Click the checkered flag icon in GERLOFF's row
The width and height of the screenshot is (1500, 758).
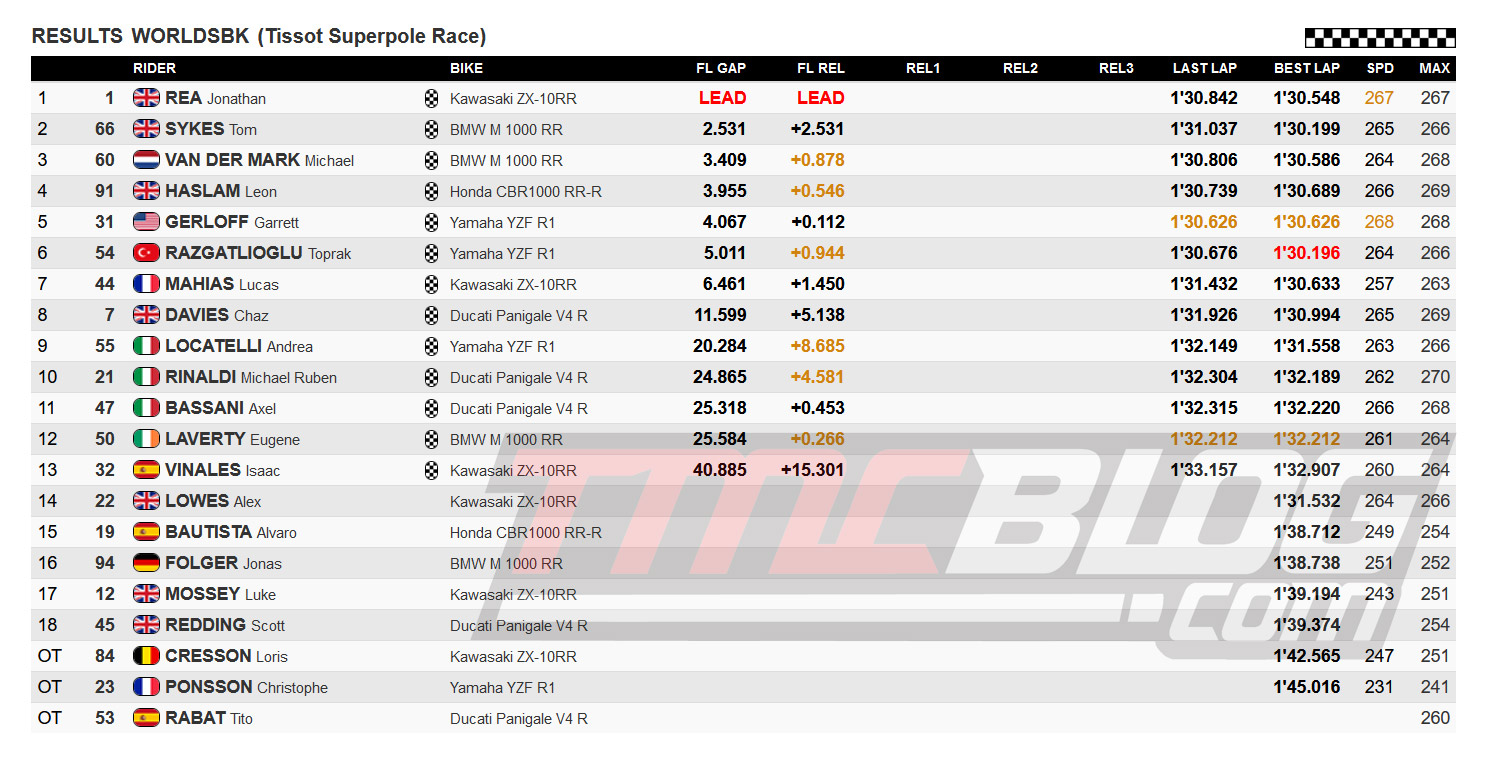pos(431,222)
